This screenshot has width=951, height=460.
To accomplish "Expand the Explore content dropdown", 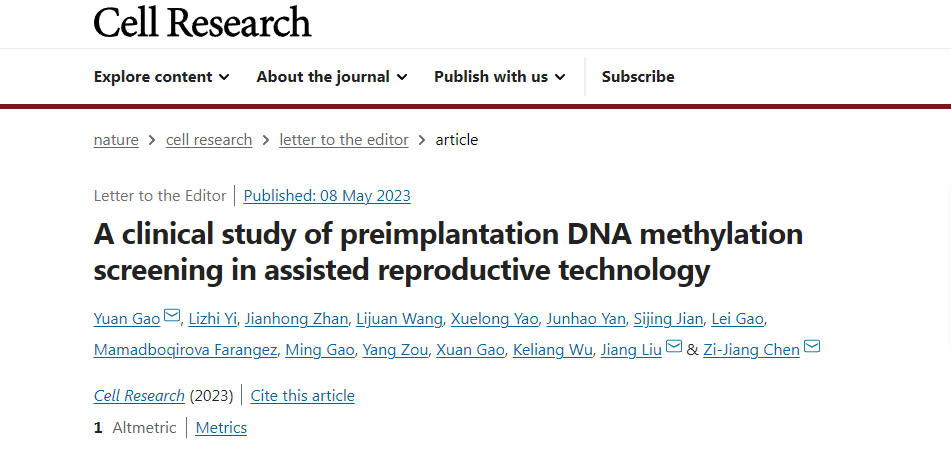I will 161,77.
